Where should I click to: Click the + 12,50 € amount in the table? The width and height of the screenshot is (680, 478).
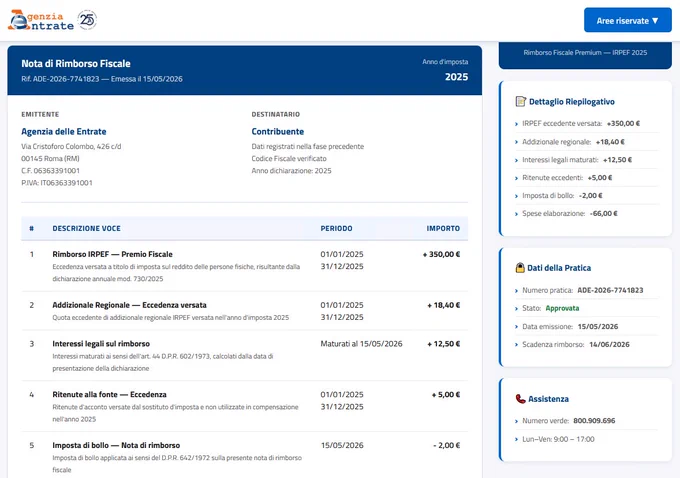coord(443,344)
